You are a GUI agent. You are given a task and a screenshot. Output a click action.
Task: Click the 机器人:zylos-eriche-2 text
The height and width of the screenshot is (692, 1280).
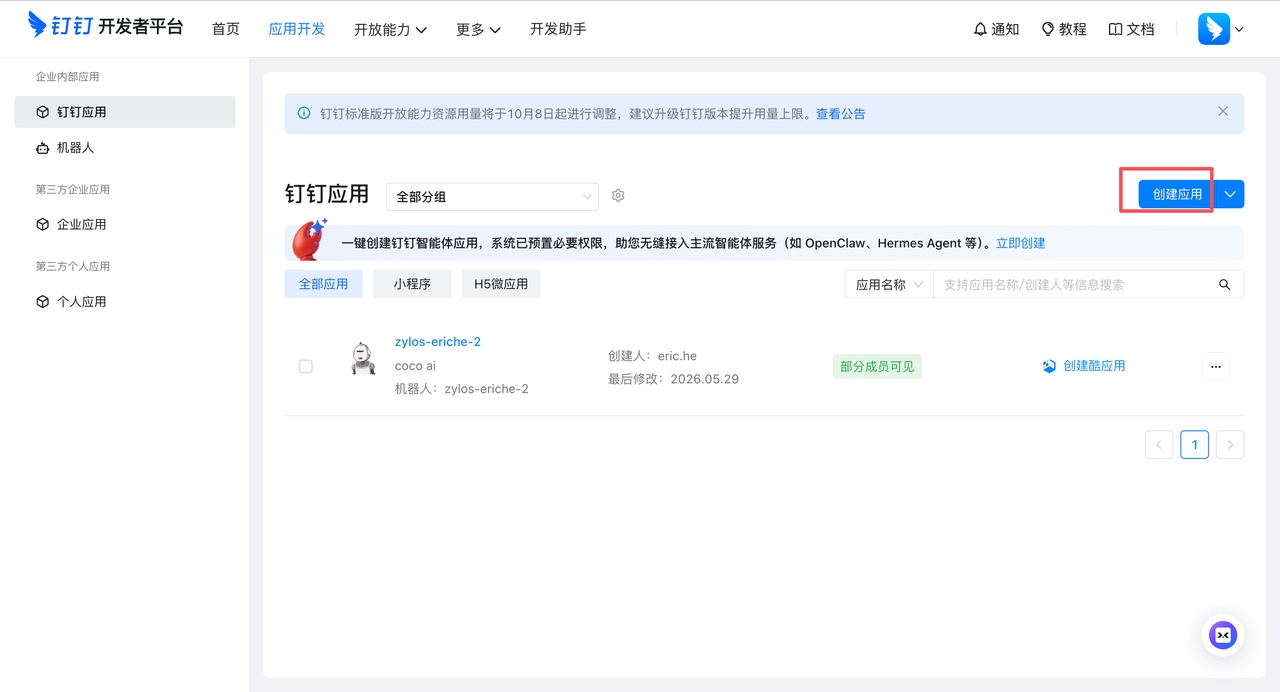461,388
